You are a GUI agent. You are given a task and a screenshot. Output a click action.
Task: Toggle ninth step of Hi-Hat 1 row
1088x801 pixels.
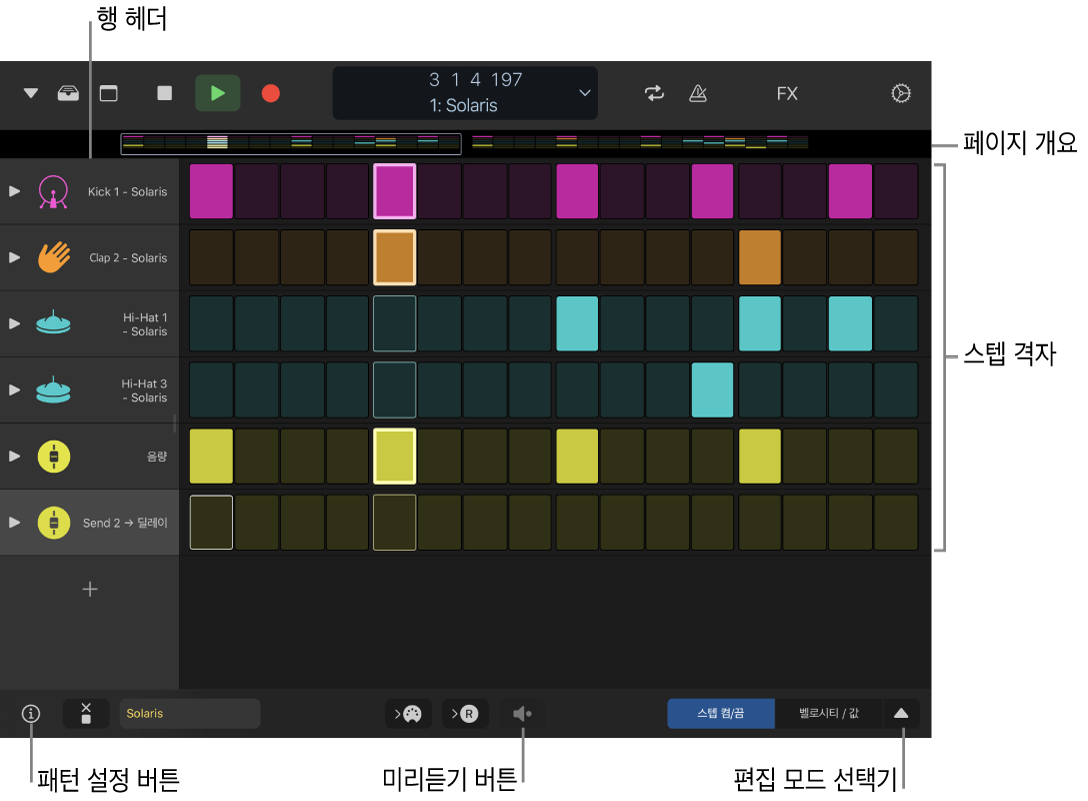[577, 323]
